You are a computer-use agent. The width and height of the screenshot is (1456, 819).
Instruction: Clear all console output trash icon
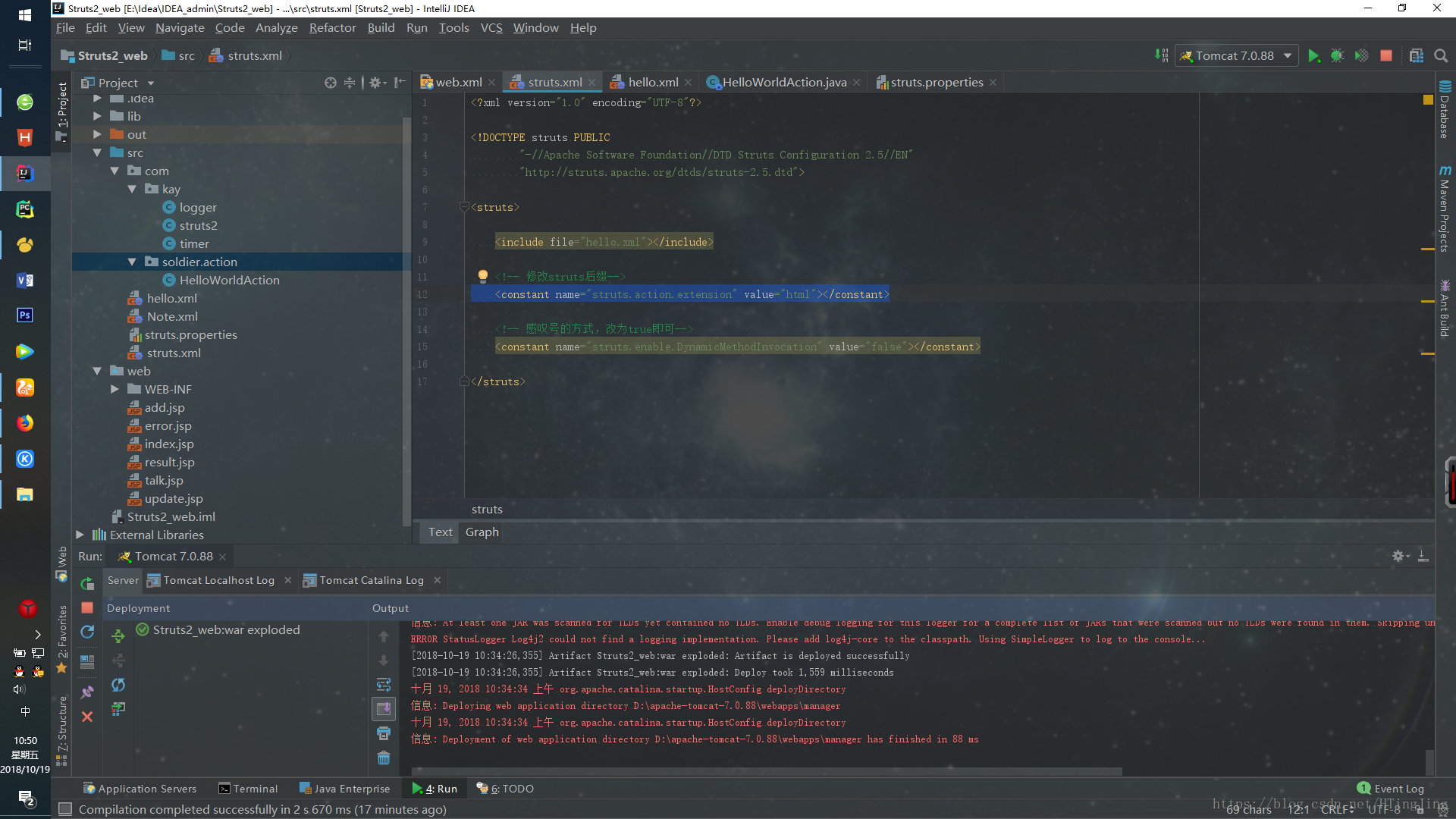[x=384, y=758]
